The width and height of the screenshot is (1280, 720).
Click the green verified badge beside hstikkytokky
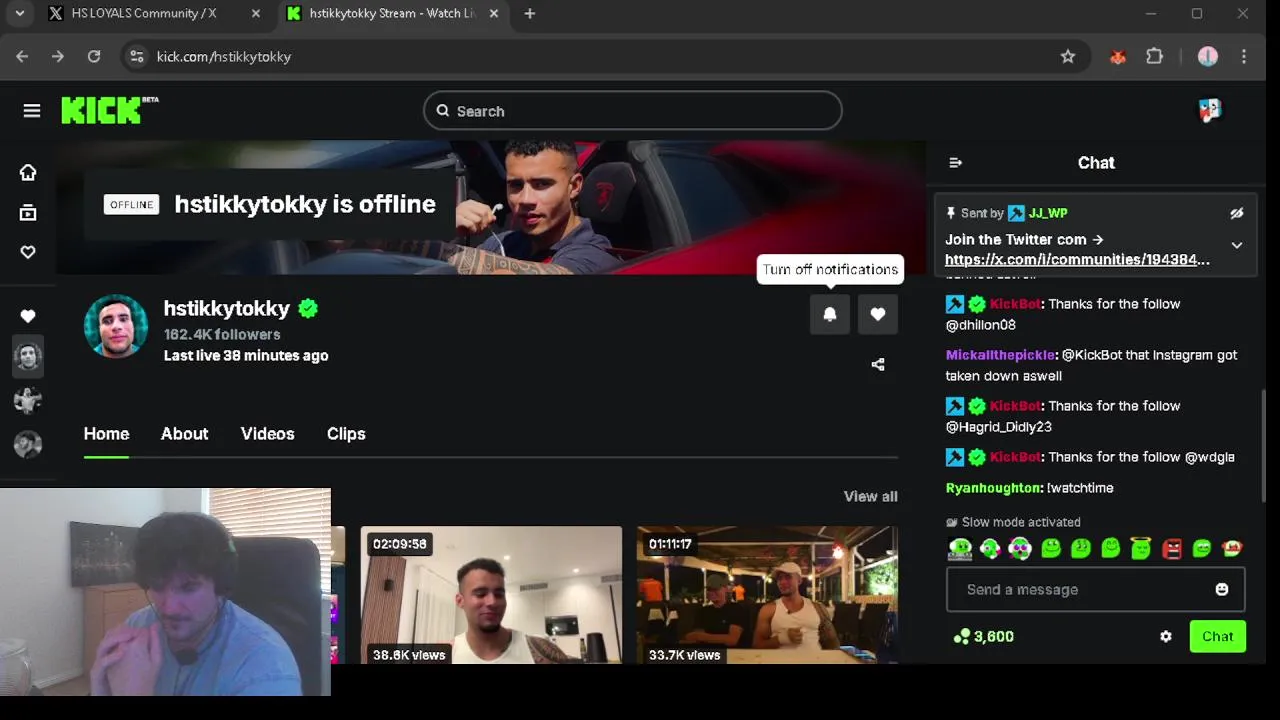coord(308,308)
